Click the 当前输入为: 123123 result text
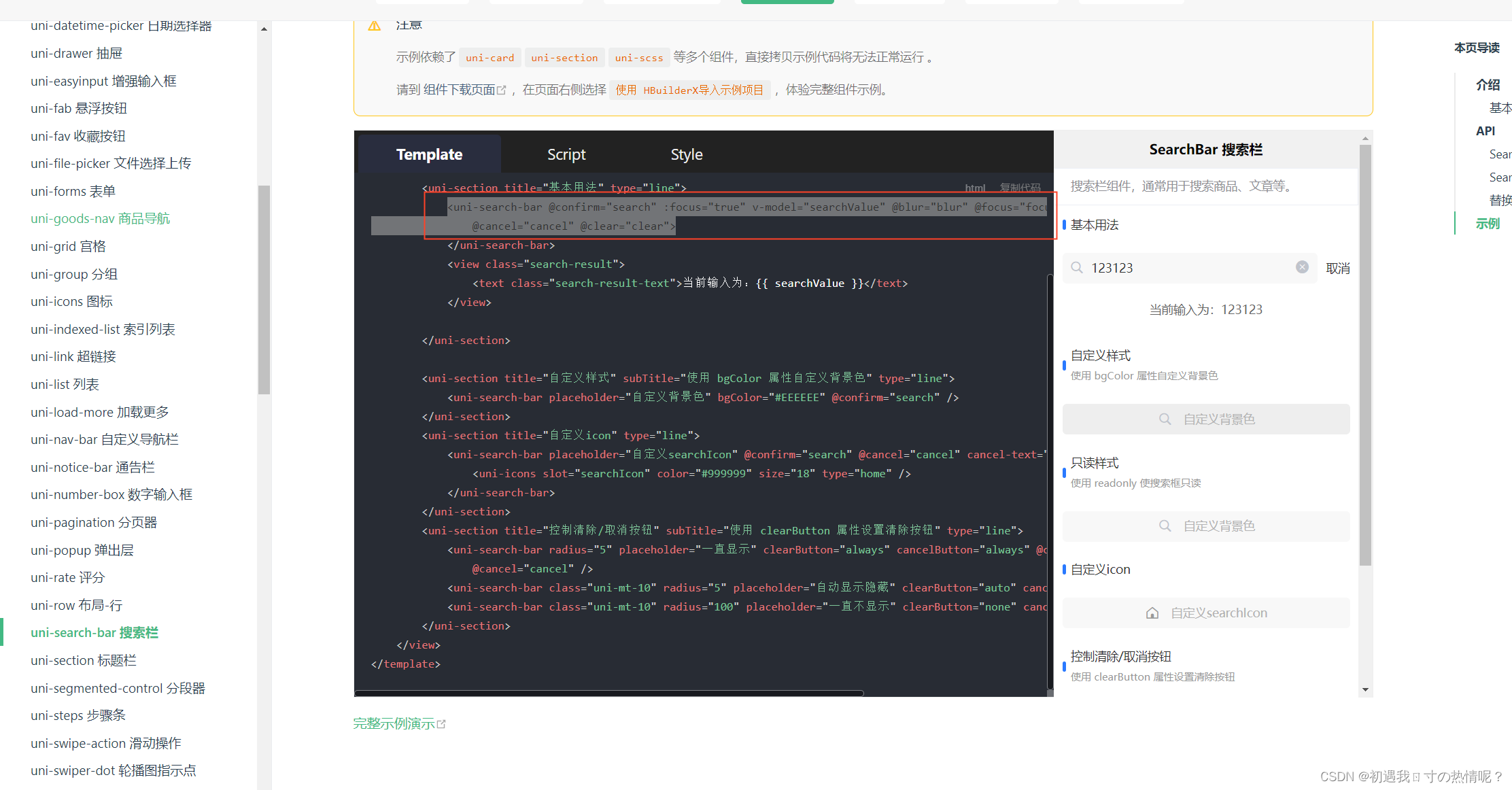1512x790 pixels. click(x=1206, y=309)
